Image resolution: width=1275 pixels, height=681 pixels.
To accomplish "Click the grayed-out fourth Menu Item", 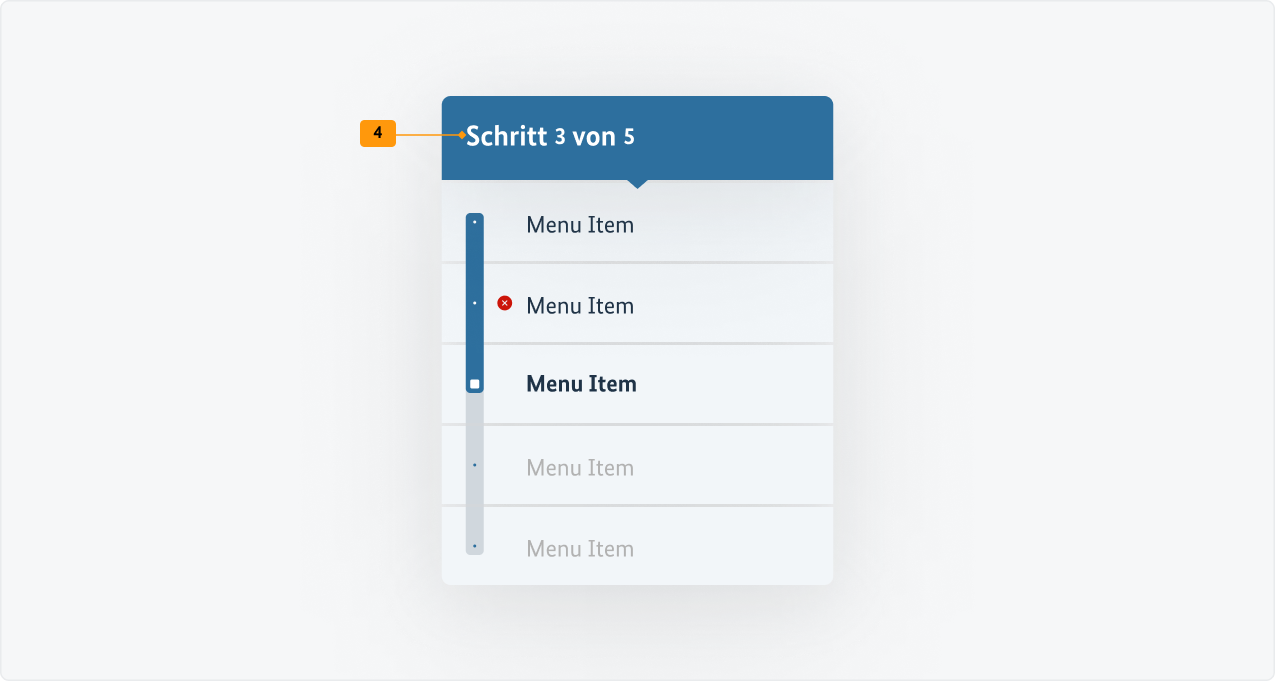I will tap(580, 466).
